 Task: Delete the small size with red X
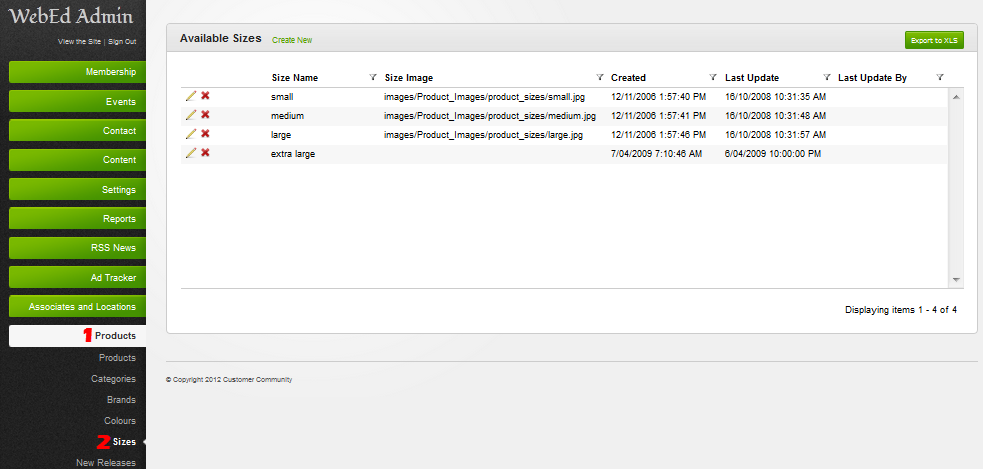tap(205, 96)
